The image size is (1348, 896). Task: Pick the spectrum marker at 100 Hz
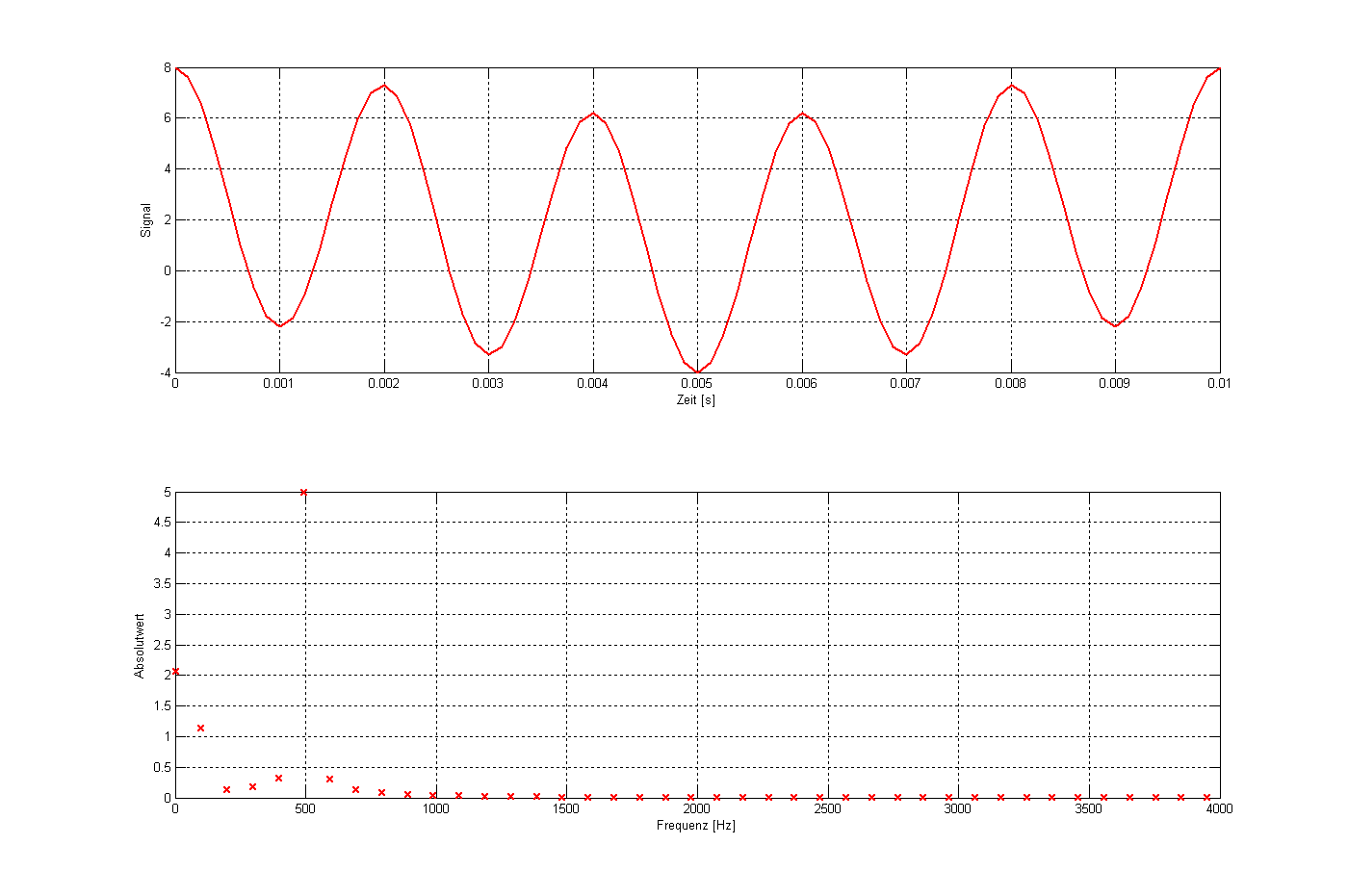point(200,729)
